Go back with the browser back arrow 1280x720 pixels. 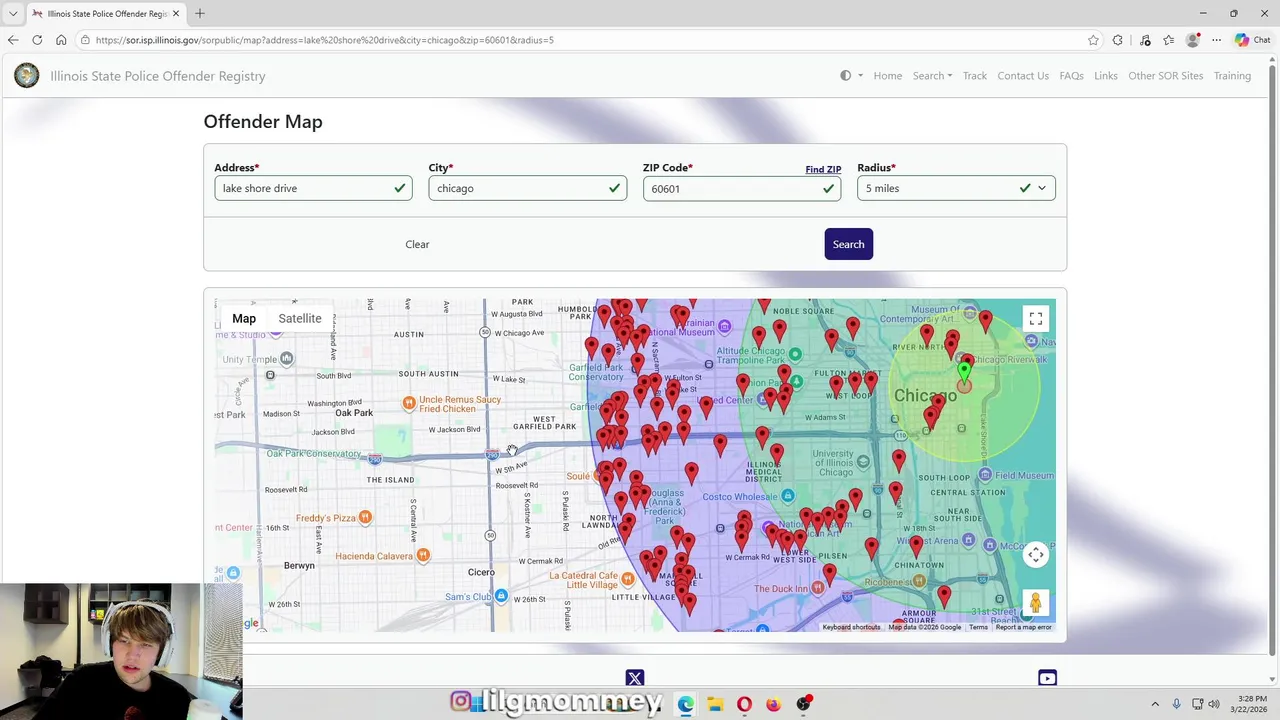click(x=13, y=40)
